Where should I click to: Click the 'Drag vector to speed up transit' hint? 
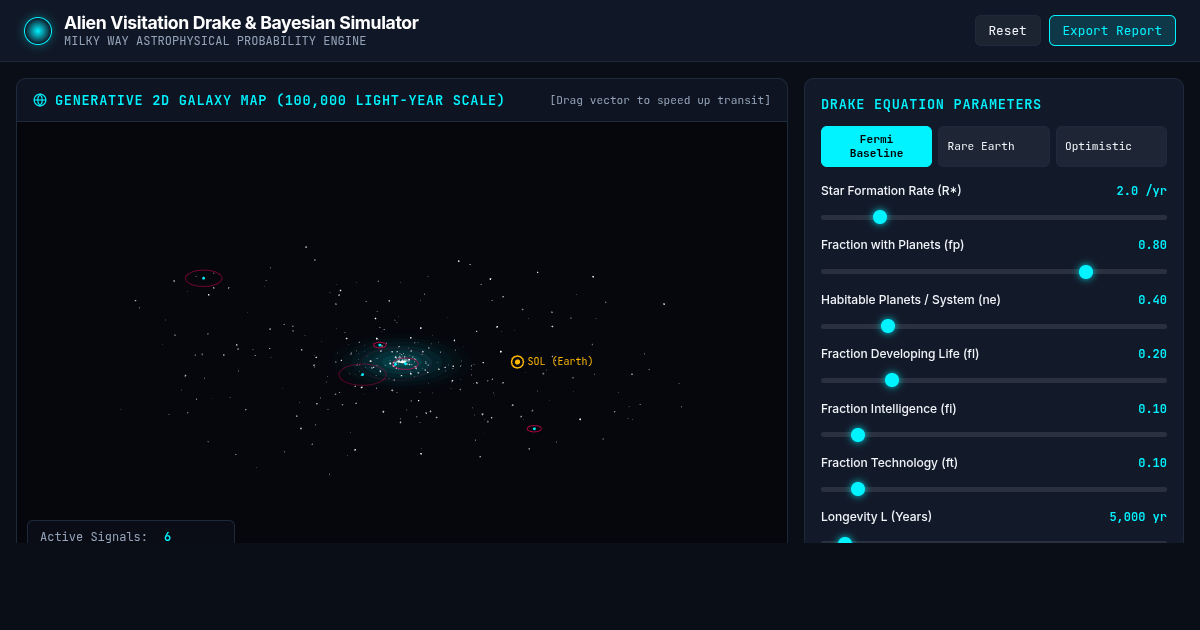click(x=660, y=100)
